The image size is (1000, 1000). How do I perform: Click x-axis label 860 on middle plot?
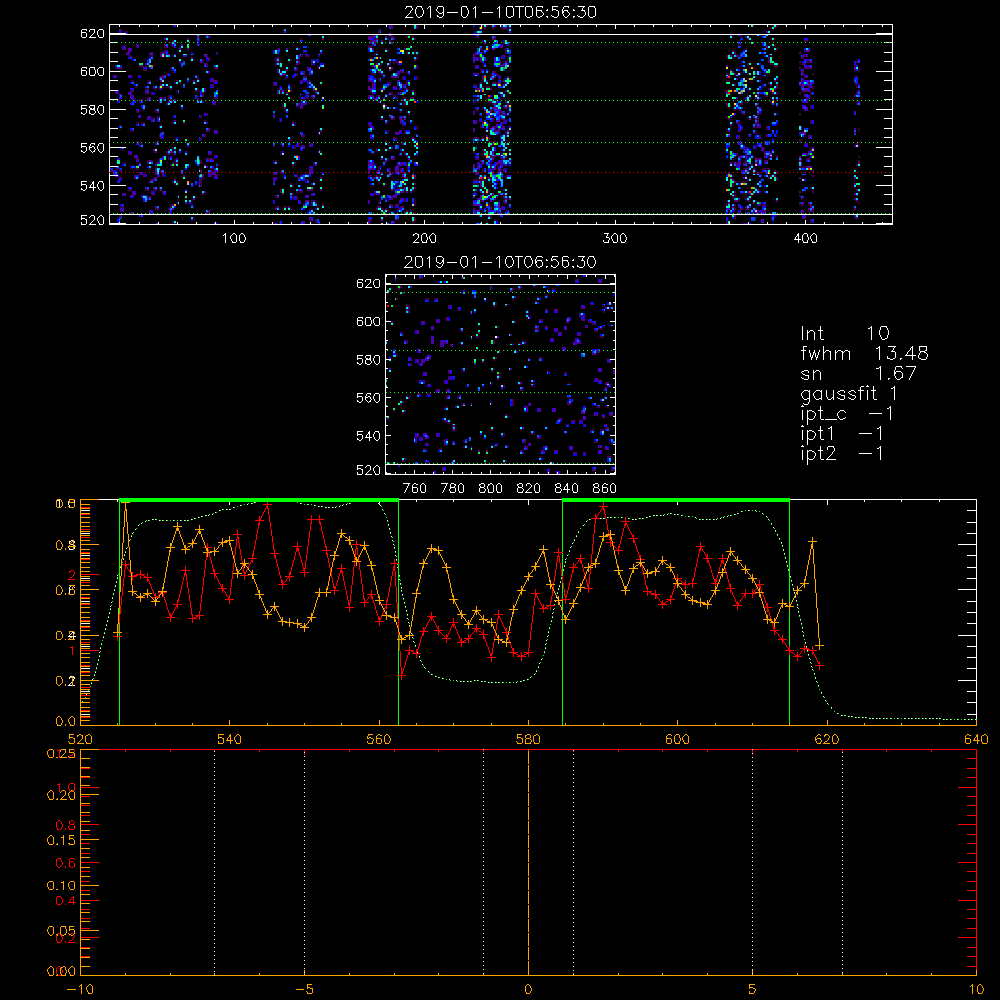tap(605, 489)
